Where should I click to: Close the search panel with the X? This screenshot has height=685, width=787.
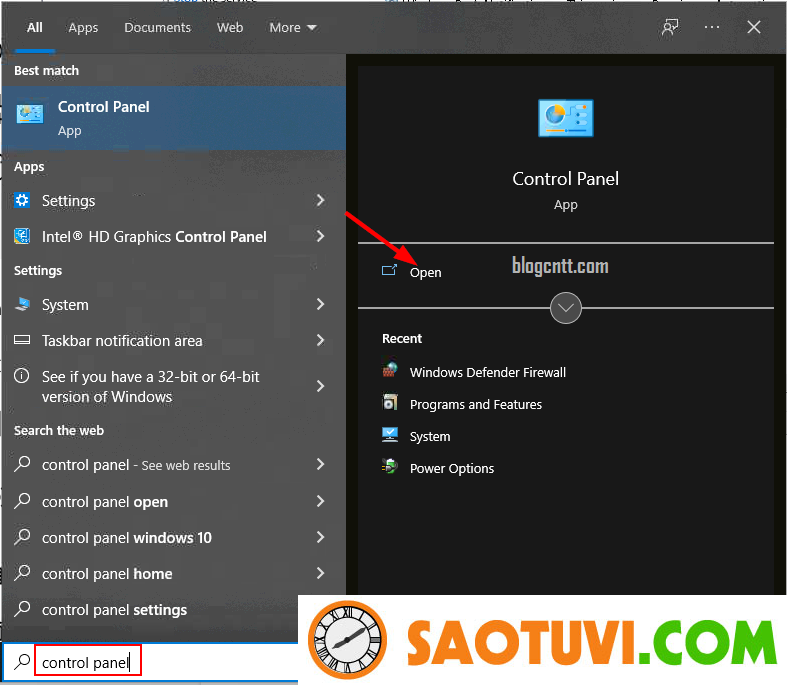pyautogui.click(x=754, y=27)
